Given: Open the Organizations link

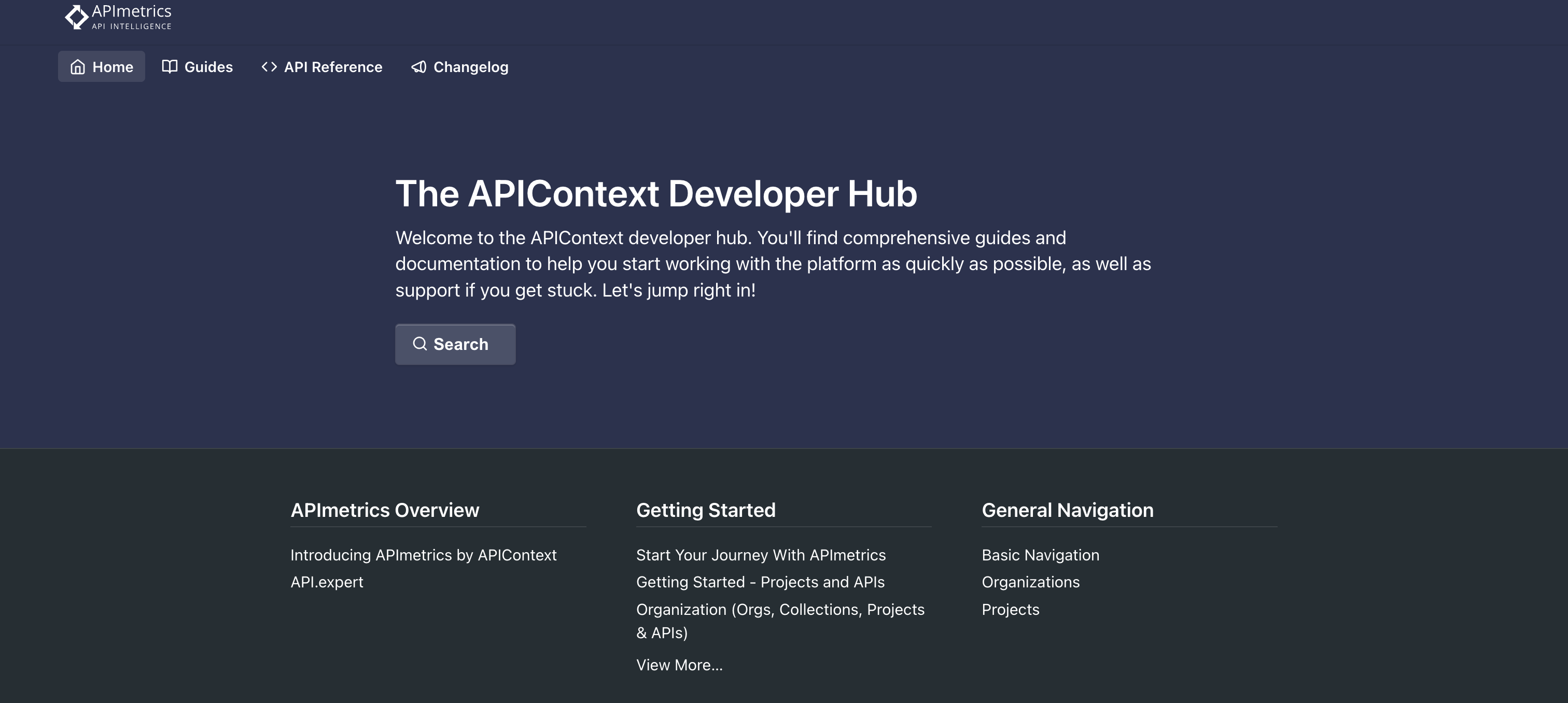Looking at the screenshot, I should [1030, 582].
